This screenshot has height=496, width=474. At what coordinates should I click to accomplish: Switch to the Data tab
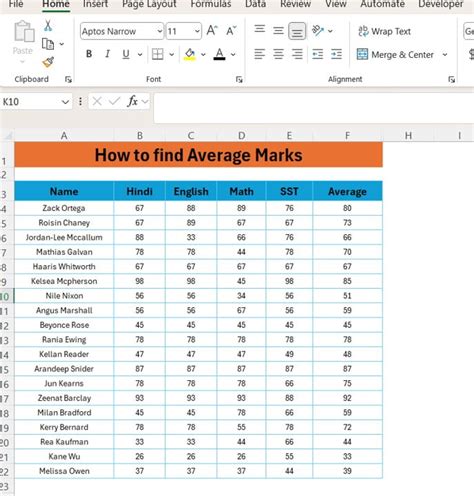coord(255,4)
